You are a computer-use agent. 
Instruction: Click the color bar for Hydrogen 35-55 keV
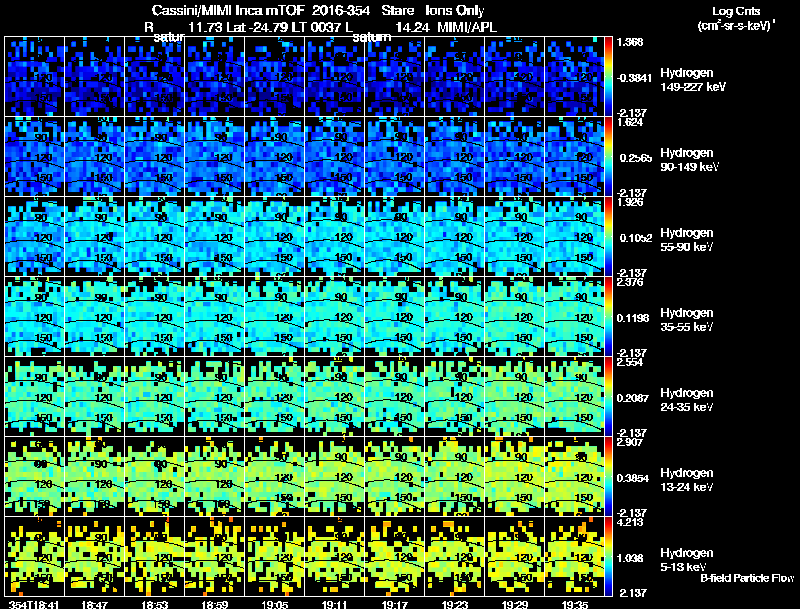pyautogui.click(x=608, y=317)
